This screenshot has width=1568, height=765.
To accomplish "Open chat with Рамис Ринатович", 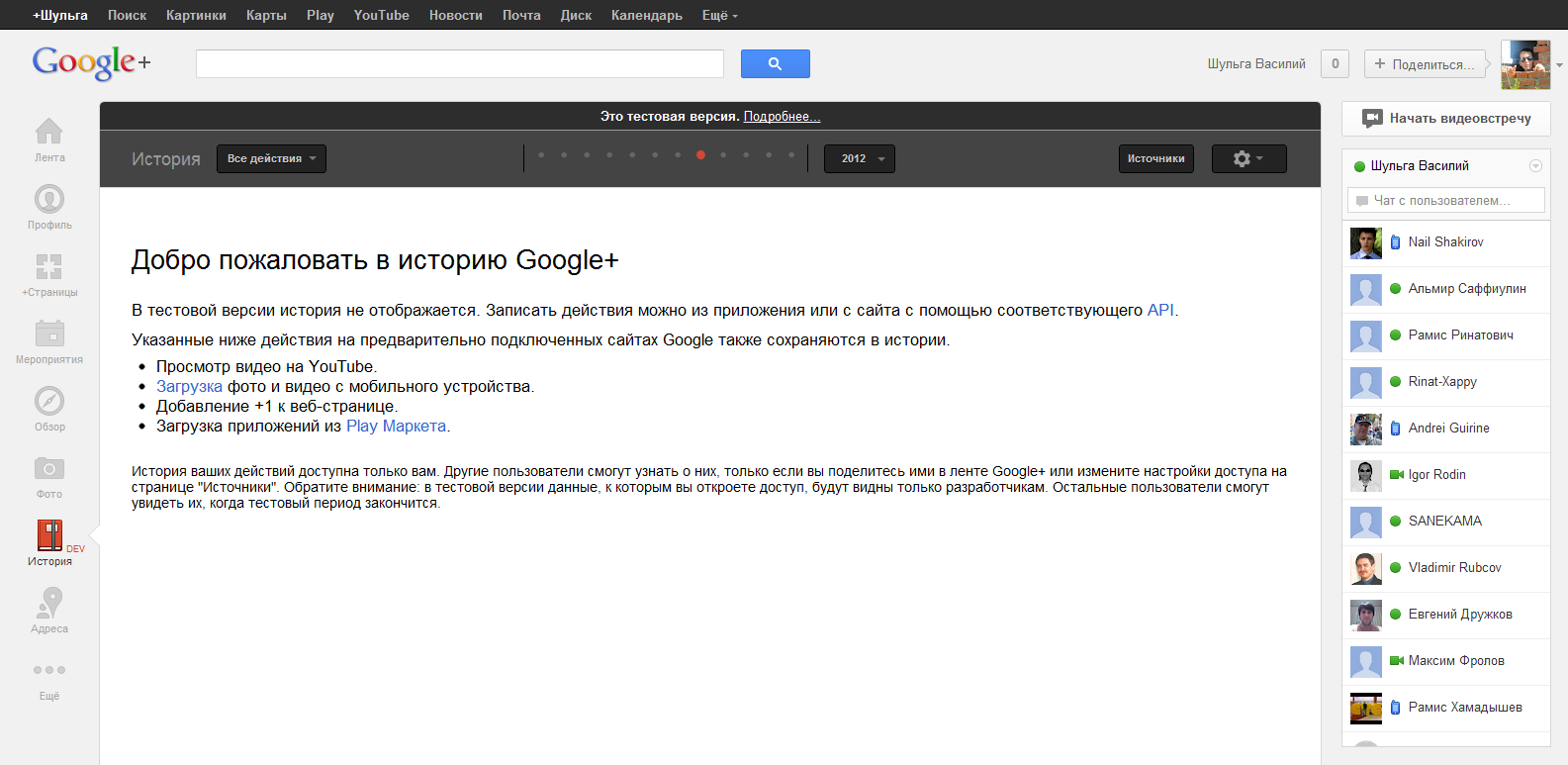I will (1446, 336).
